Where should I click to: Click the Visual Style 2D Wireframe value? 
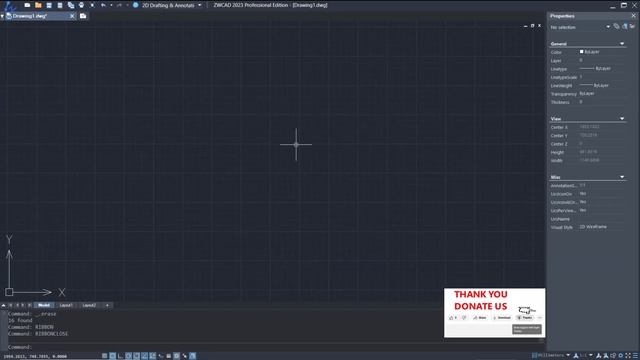(x=593, y=227)
